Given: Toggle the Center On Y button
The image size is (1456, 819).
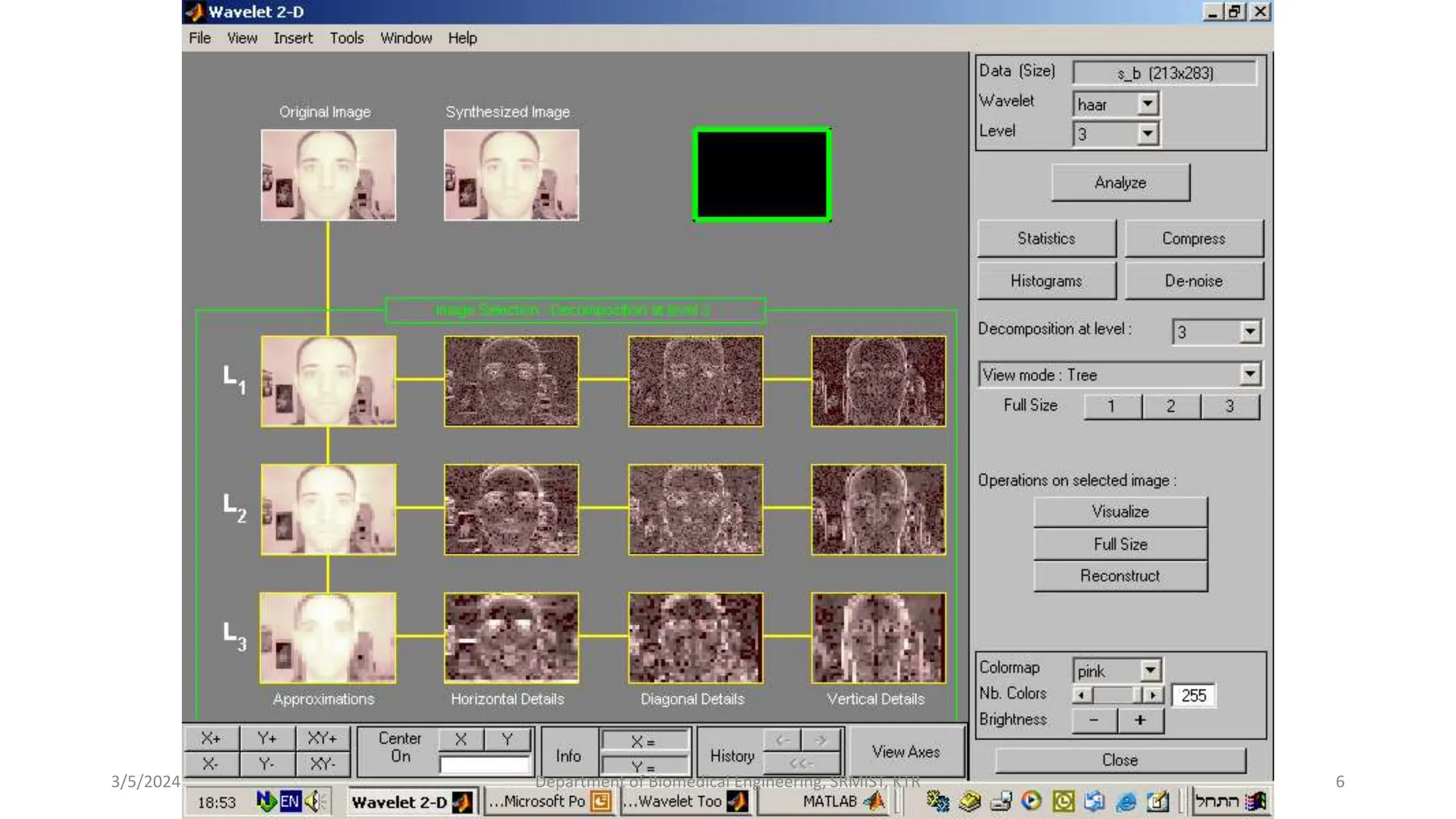Looking at the screenshot, I should (x=507, y=739).
